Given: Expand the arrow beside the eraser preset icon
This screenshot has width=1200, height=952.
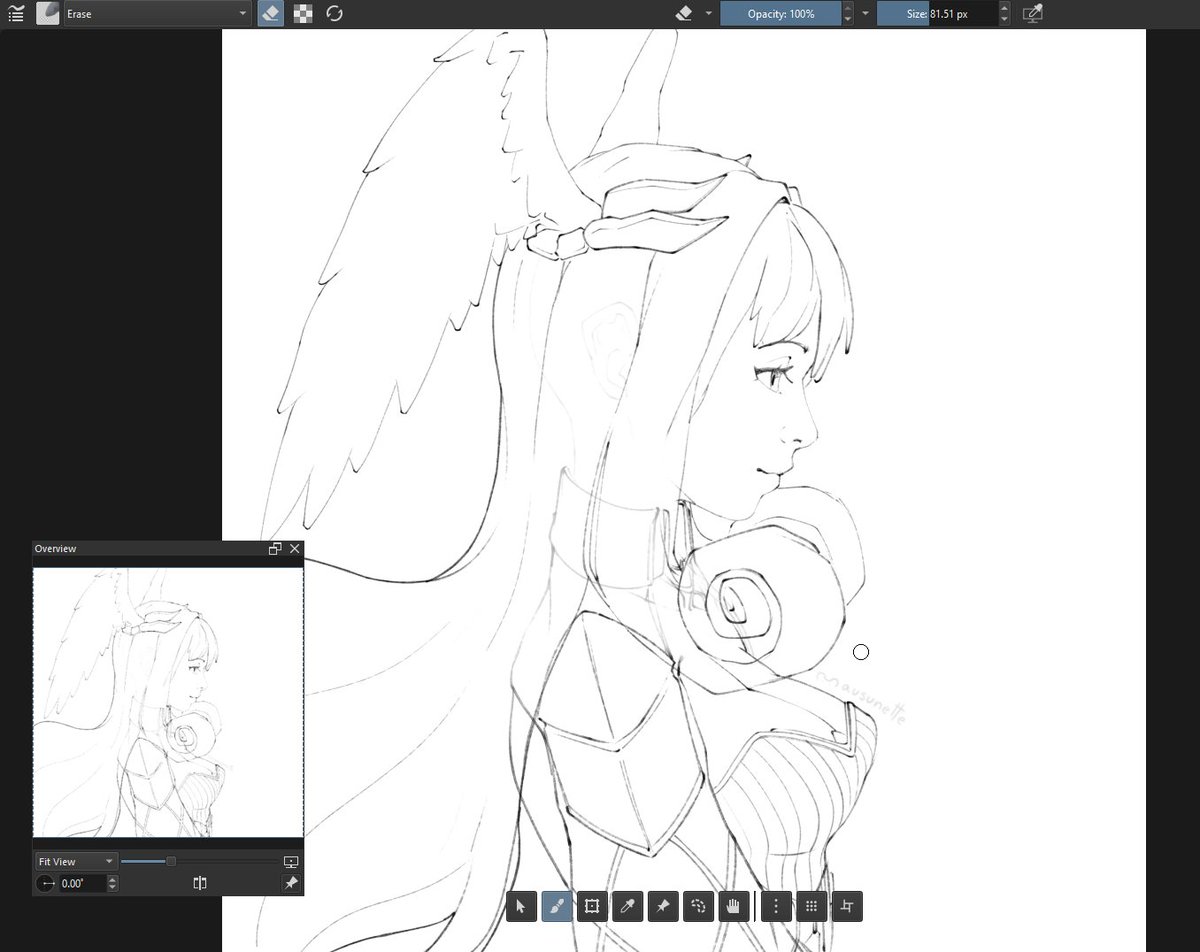Looking at the screenshot, I should [709, 14].
